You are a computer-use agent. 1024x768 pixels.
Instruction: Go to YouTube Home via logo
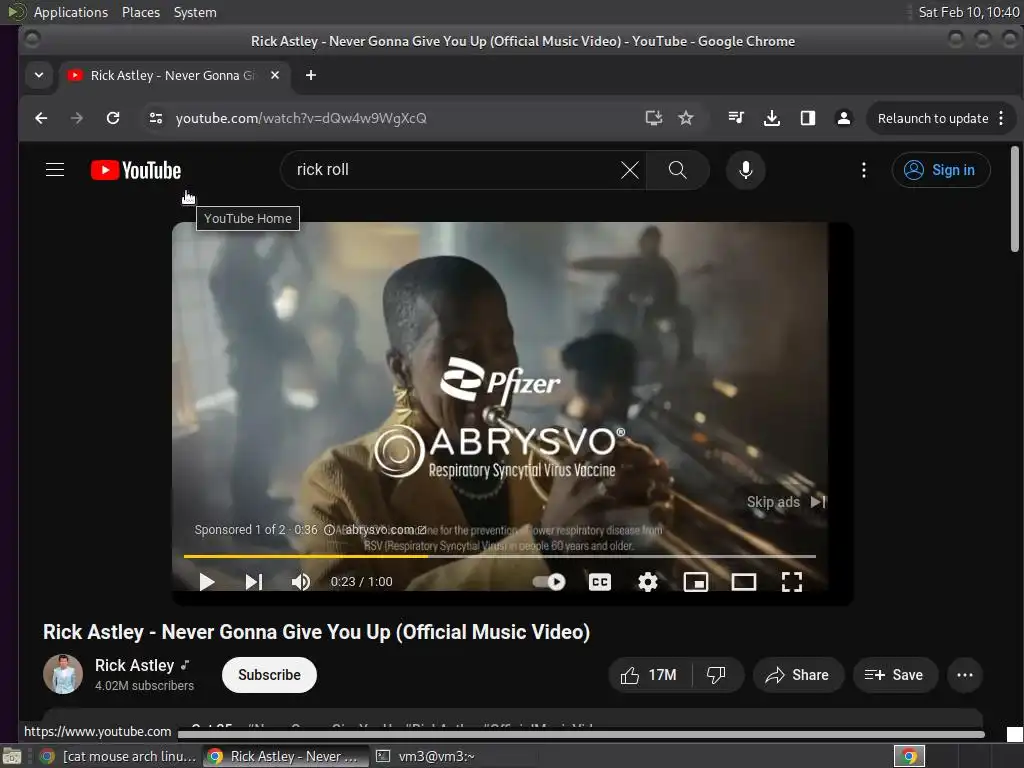coord(136,170)
